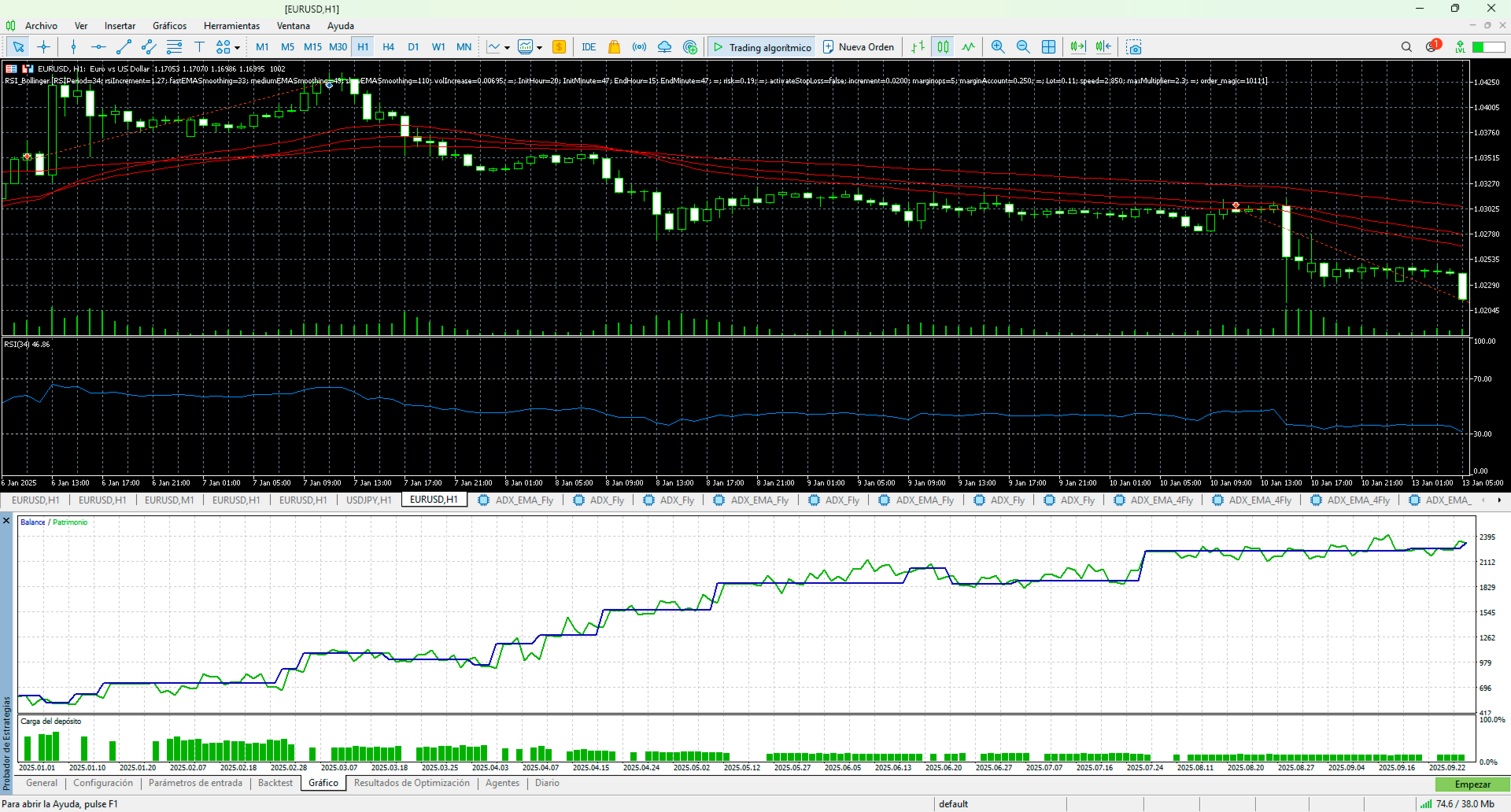Select the crosshair cursor tool
Viewport: 1511px width, 812px height.
44,47
